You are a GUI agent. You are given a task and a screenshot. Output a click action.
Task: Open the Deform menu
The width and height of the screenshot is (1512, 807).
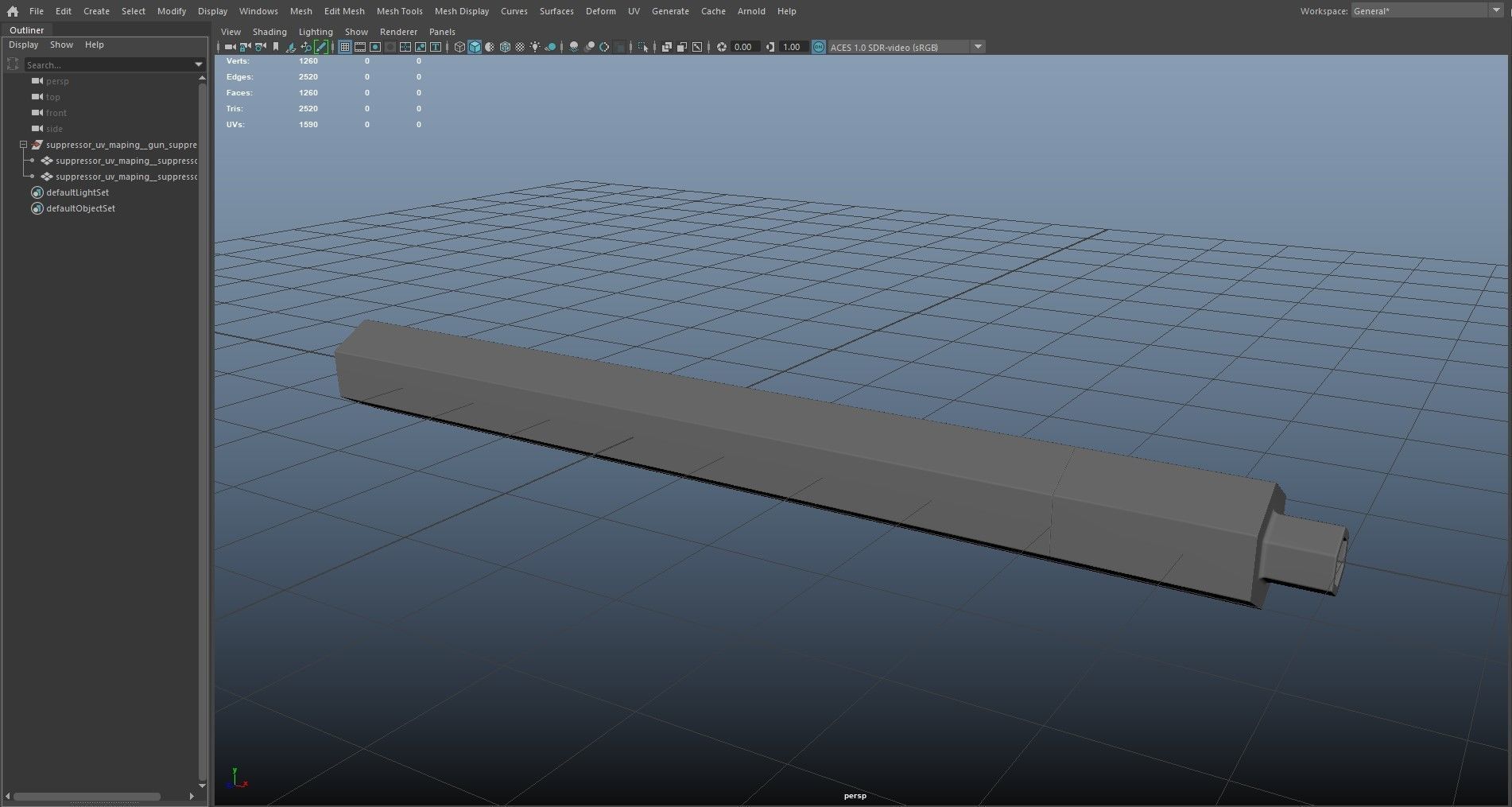(x=601, y=11)
